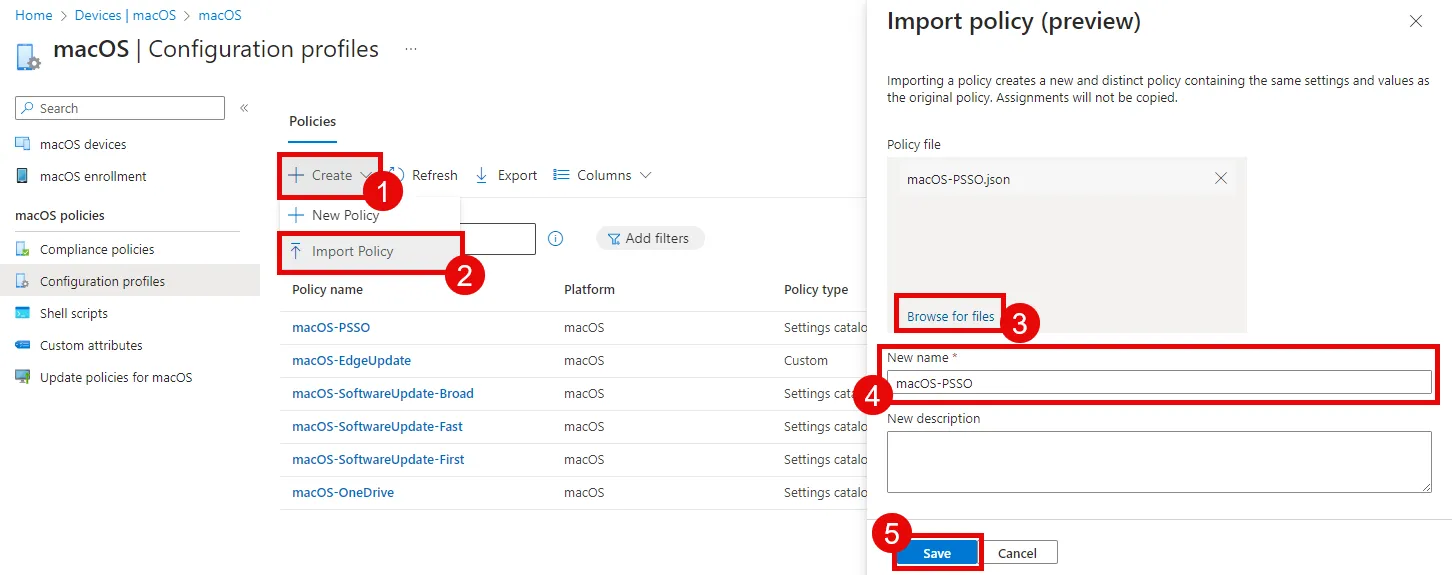Open the macOS-EdgeUpdate policy
The height and width of the screenshot is (575, 1452).
tap(351, 360)
